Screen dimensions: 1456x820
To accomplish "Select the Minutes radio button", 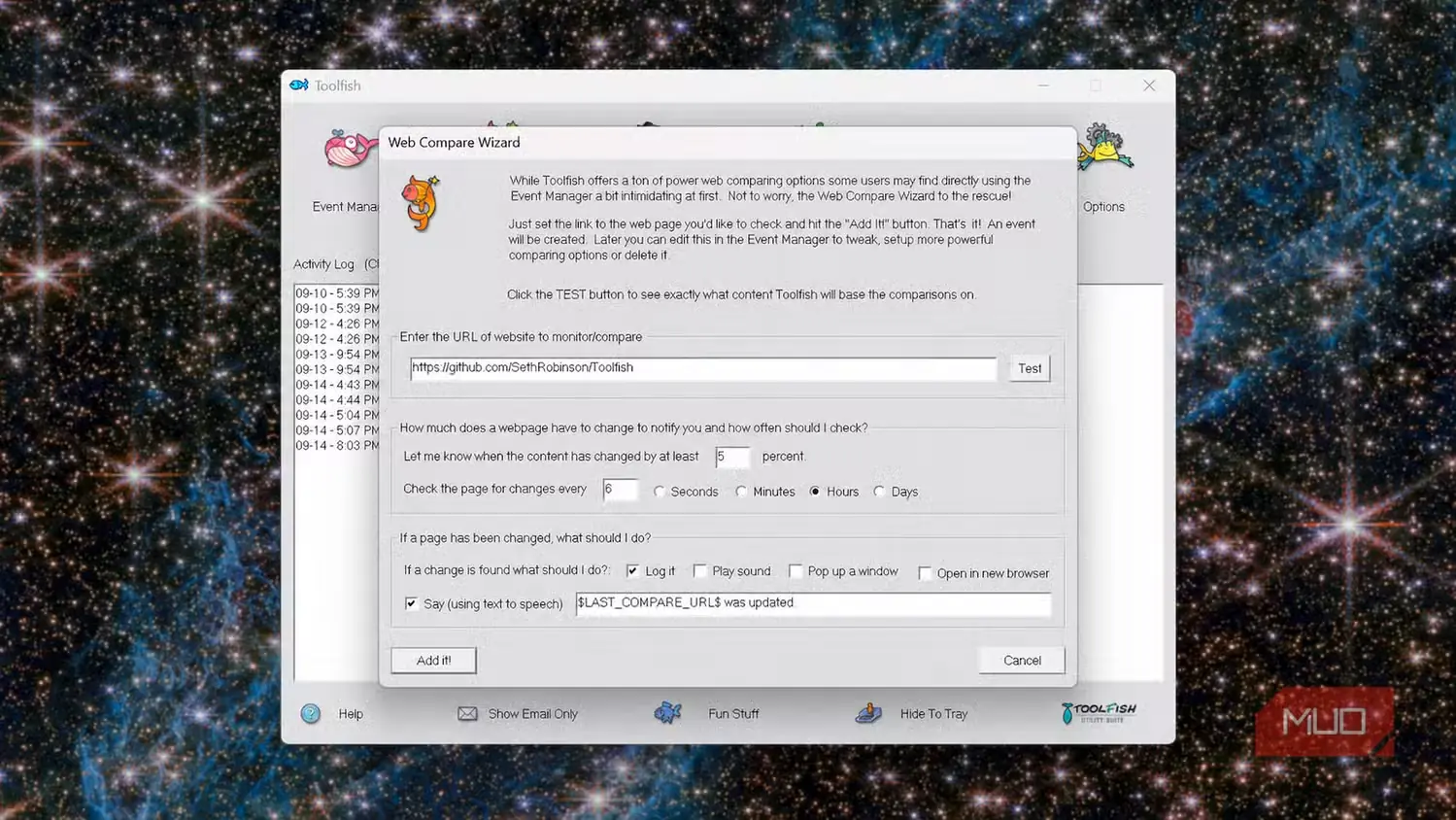I will click(x=742, y=492).
